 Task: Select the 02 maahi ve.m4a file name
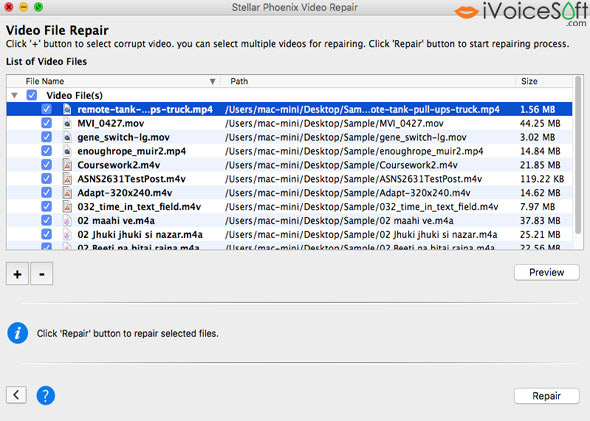coord(116,221)
